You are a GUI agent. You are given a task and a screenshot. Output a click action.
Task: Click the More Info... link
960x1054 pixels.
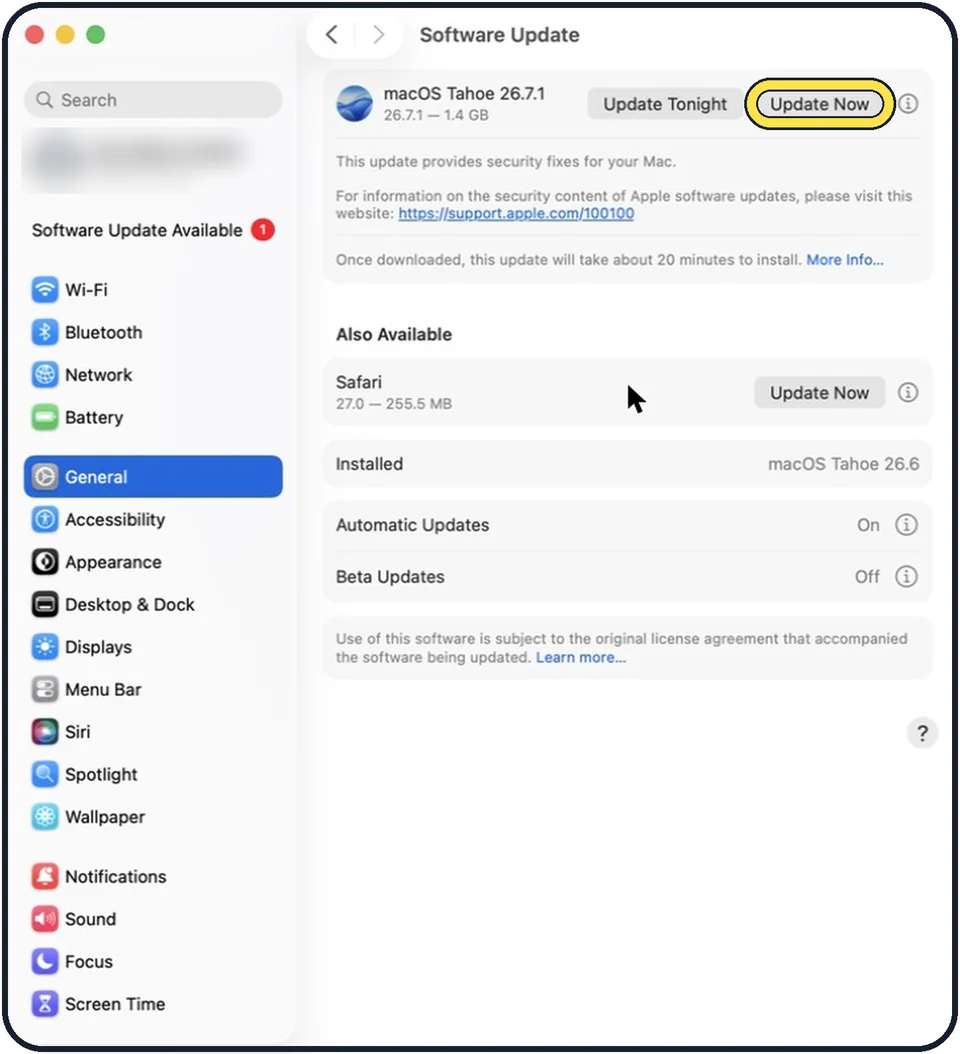click(844, 259)
